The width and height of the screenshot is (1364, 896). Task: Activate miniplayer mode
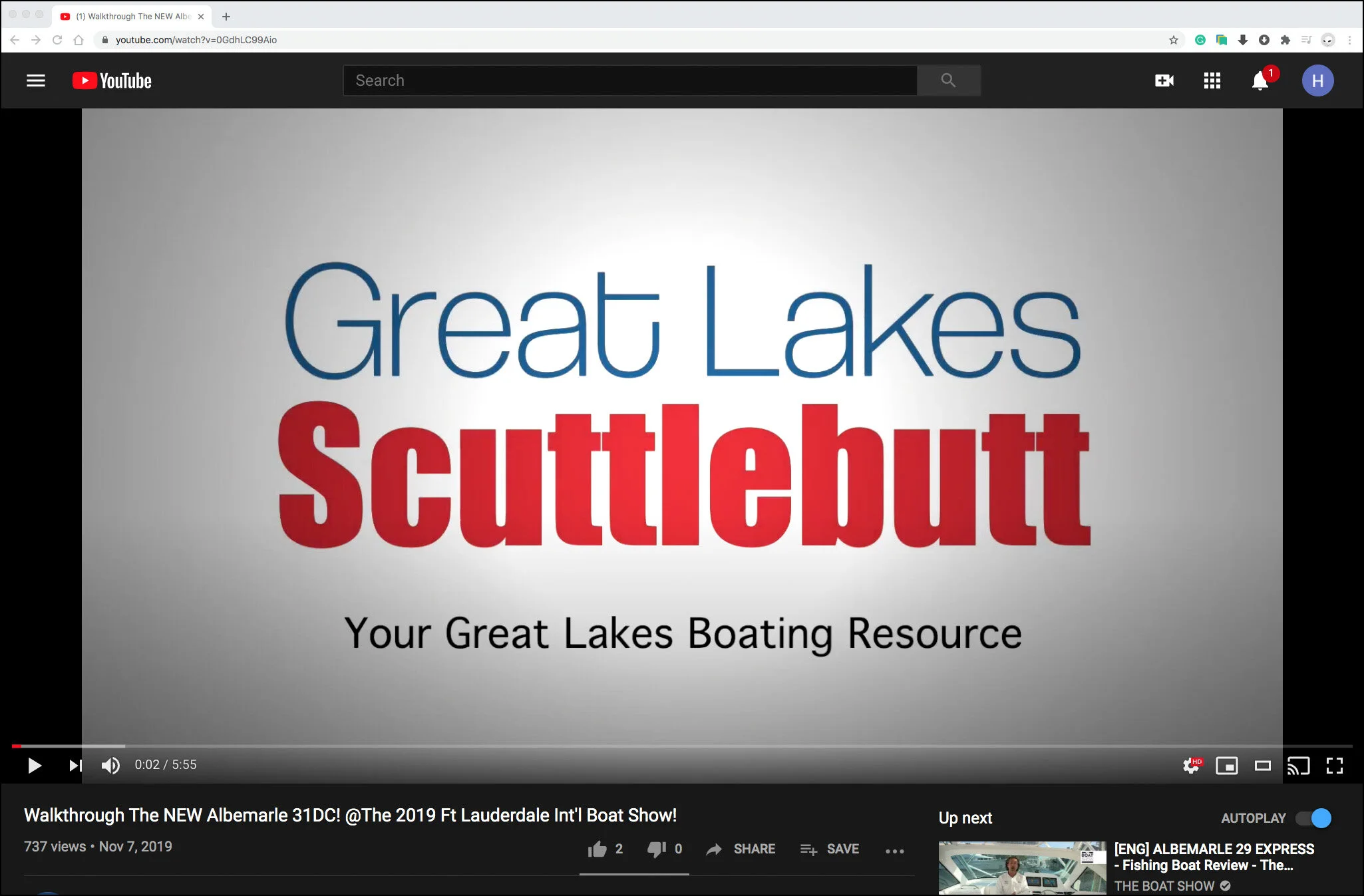pyautogui.click(x=1226, y=766)
